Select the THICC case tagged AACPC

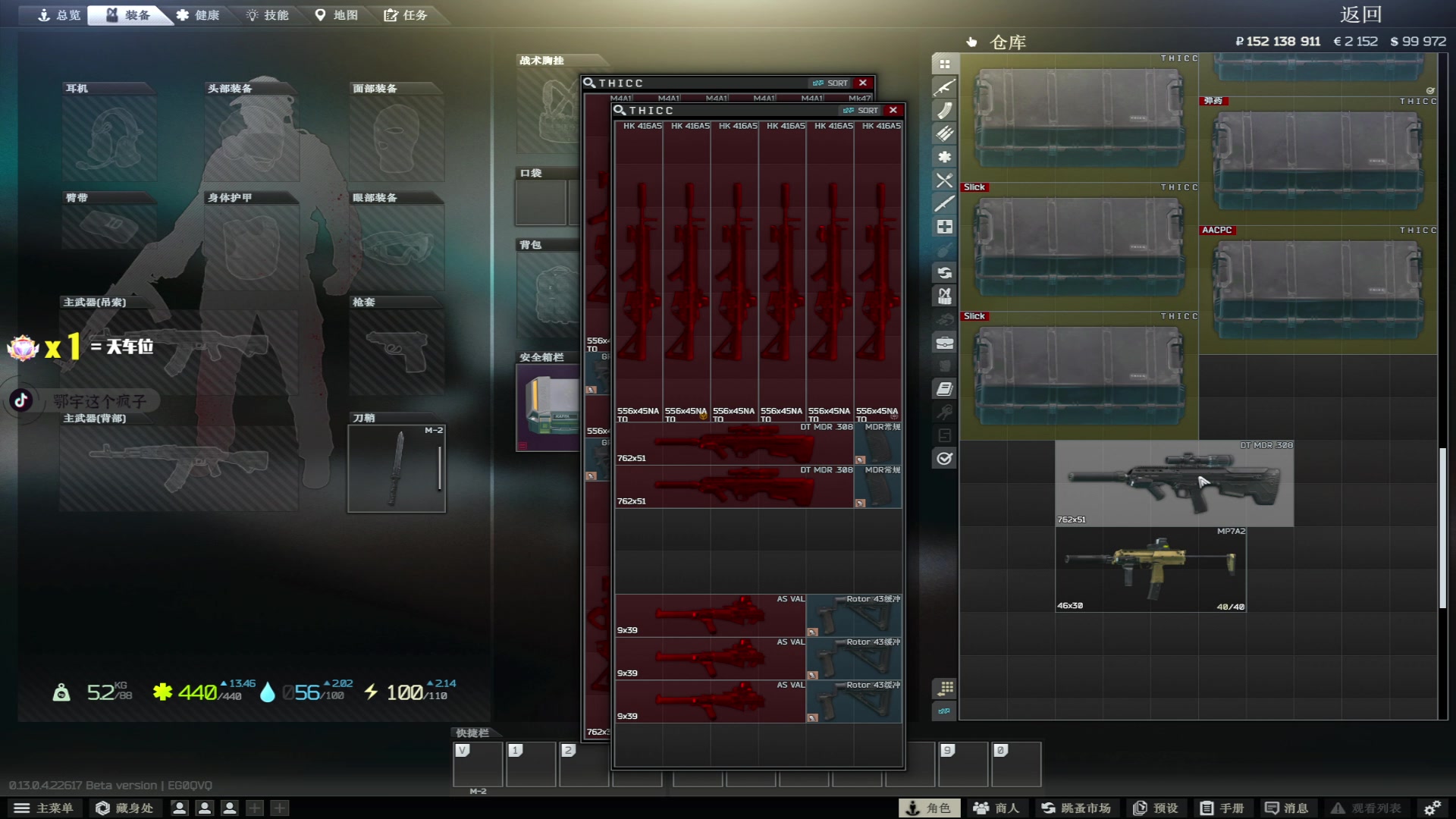click(x=1318, y=290)
